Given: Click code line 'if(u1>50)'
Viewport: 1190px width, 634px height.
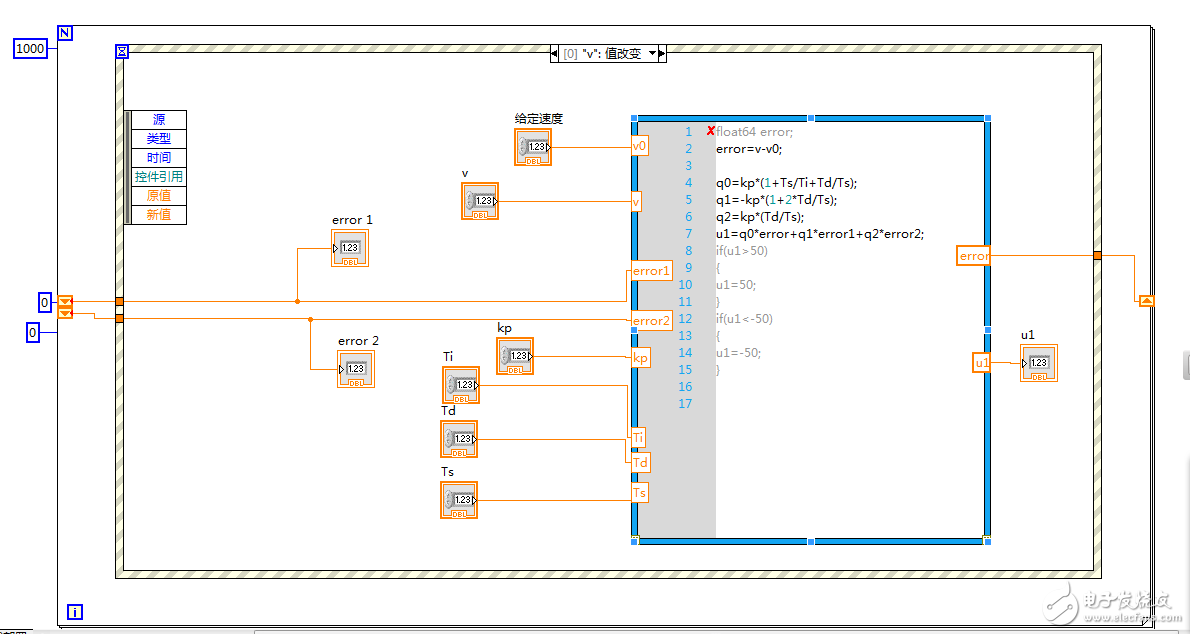Looking at the screenshot, I should coord(741,251).
